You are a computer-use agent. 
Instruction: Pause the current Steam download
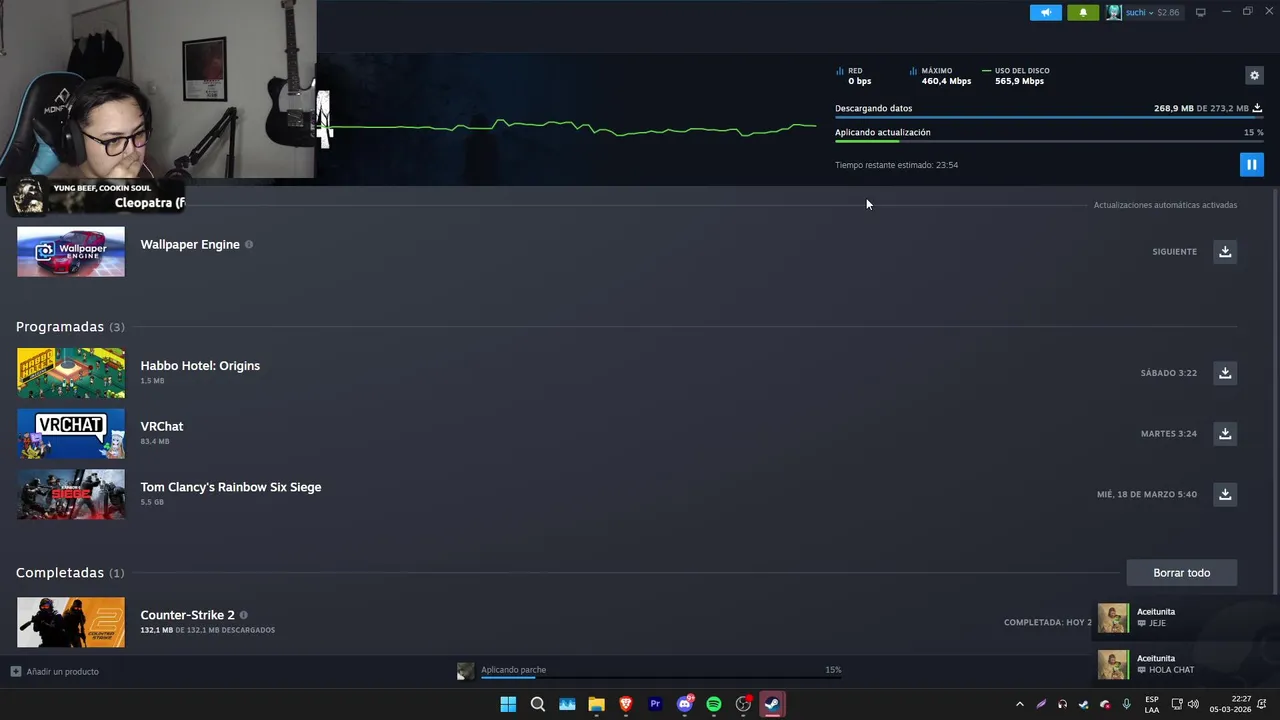tap(1251, 165)
